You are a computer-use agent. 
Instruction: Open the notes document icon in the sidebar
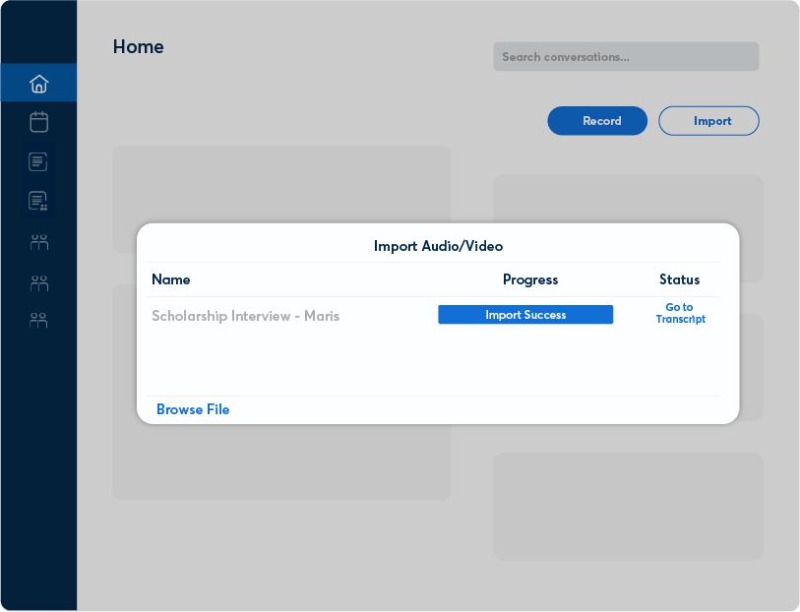click(39, 161)
